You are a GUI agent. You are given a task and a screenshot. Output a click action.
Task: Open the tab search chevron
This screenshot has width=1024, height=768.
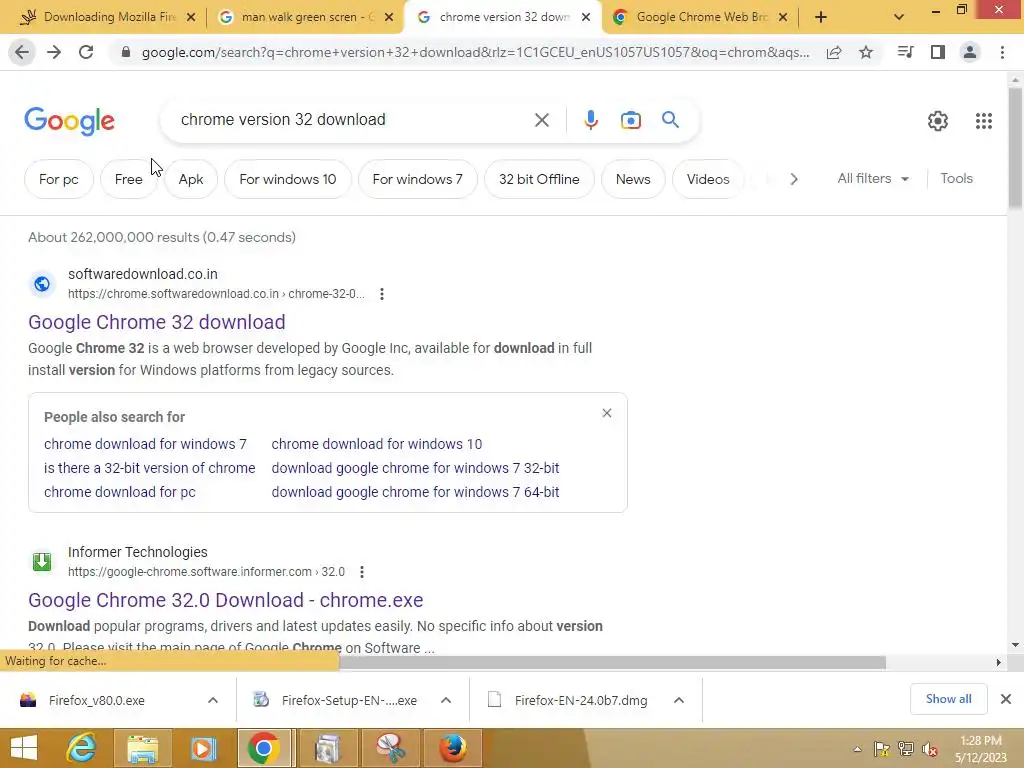pyautogui.click(x=899, y=18)
